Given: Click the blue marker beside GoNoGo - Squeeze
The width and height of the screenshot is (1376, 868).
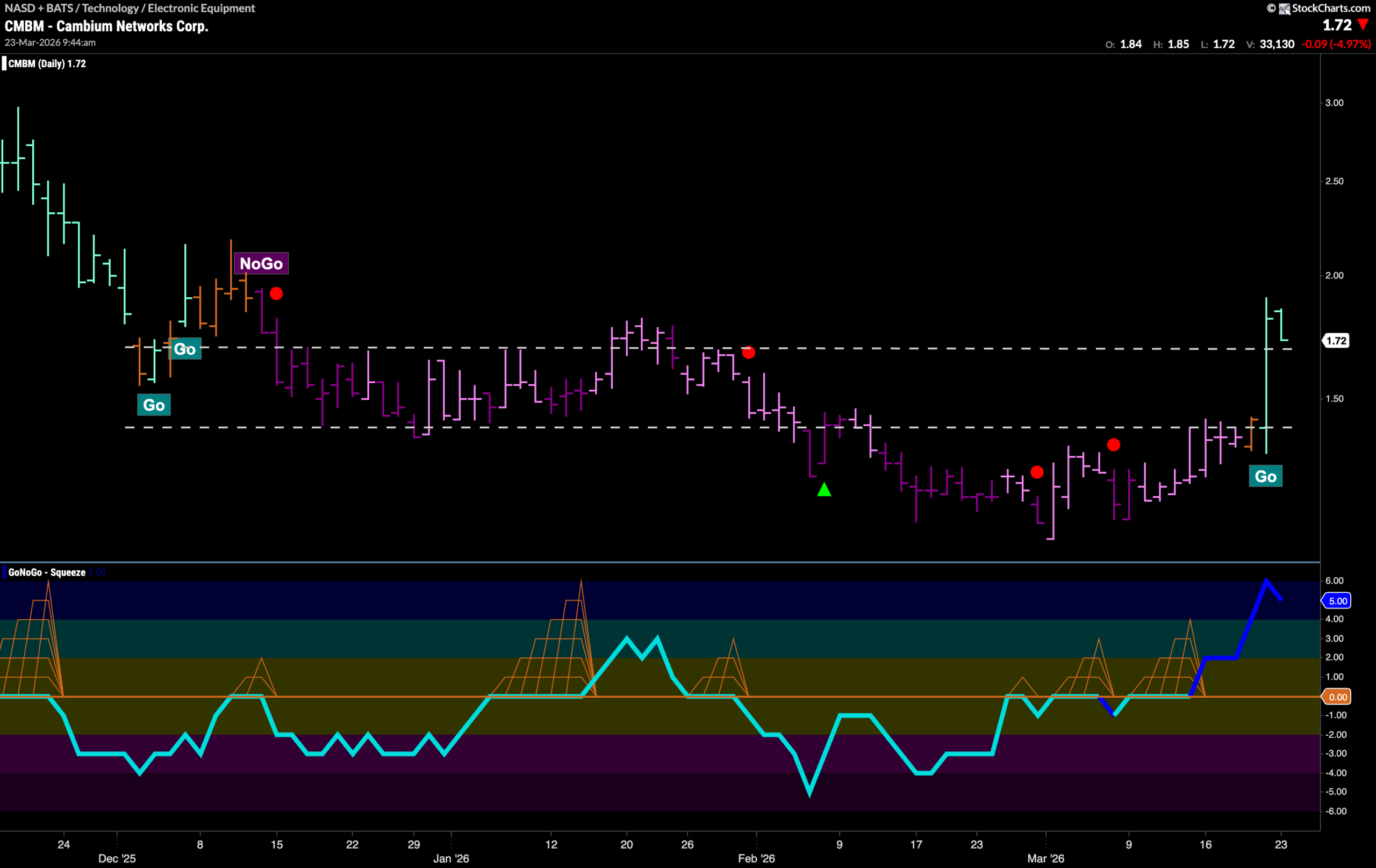Looking at the screenshot, I should click(4, 572).
